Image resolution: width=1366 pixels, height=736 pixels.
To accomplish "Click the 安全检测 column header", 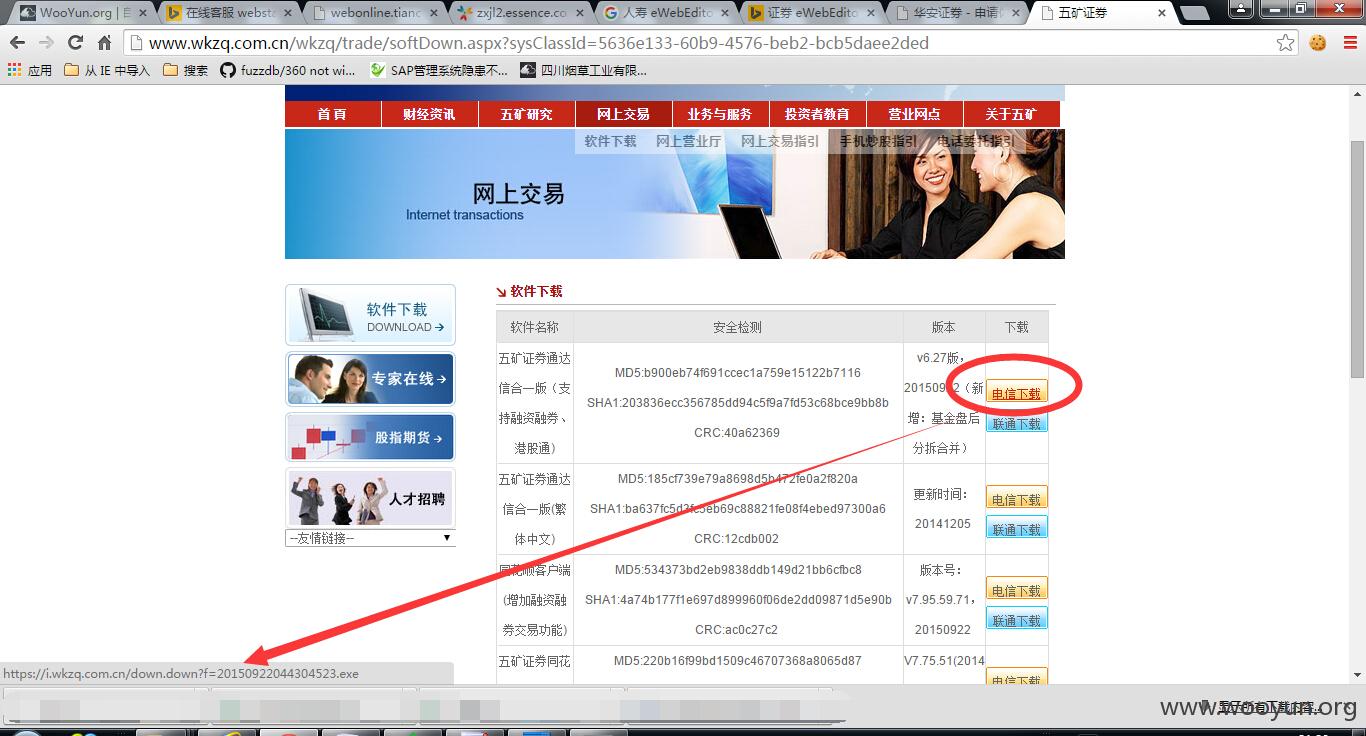I will pyautogui.click(x=738, y=327).
